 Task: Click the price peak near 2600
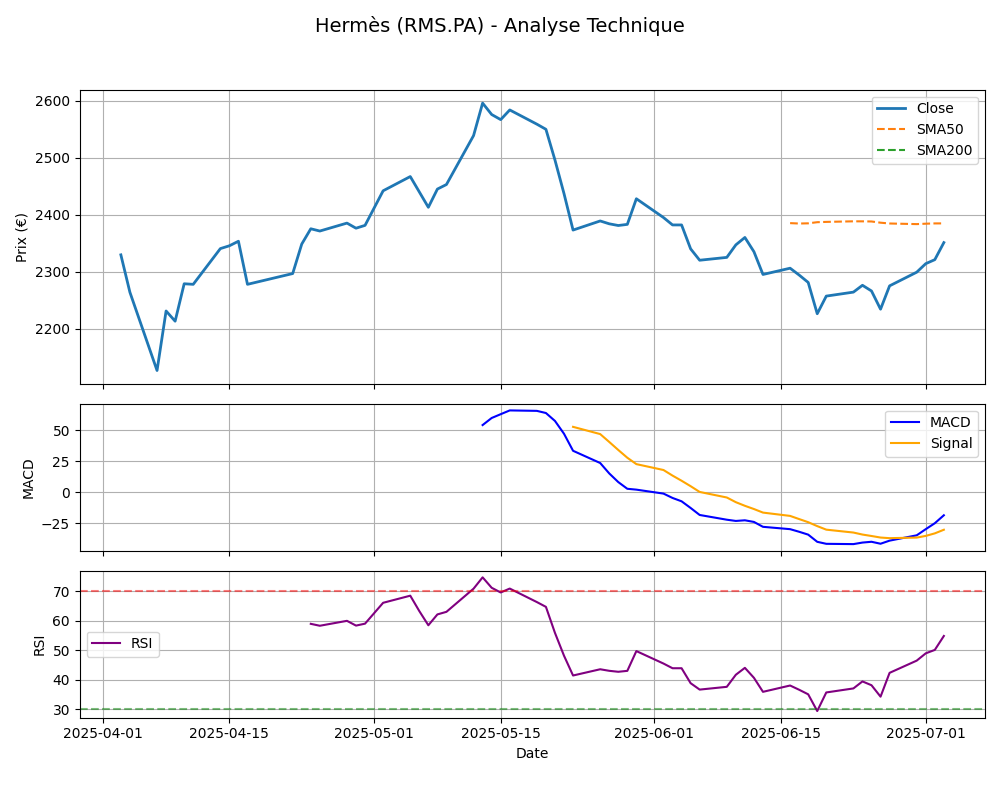(483, 103)
